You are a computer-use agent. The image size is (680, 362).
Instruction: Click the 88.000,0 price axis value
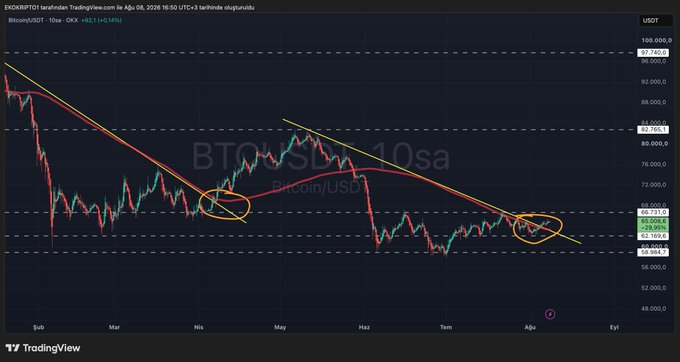click(x=653, y=102)
